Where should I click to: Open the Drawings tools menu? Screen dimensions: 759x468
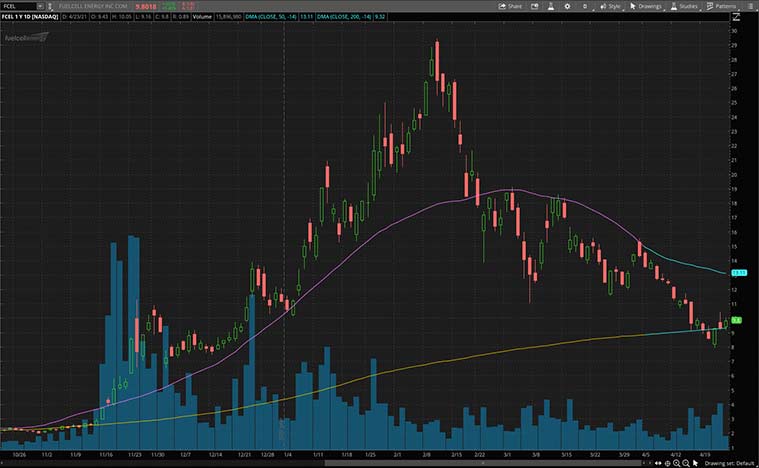coord(647,6)
